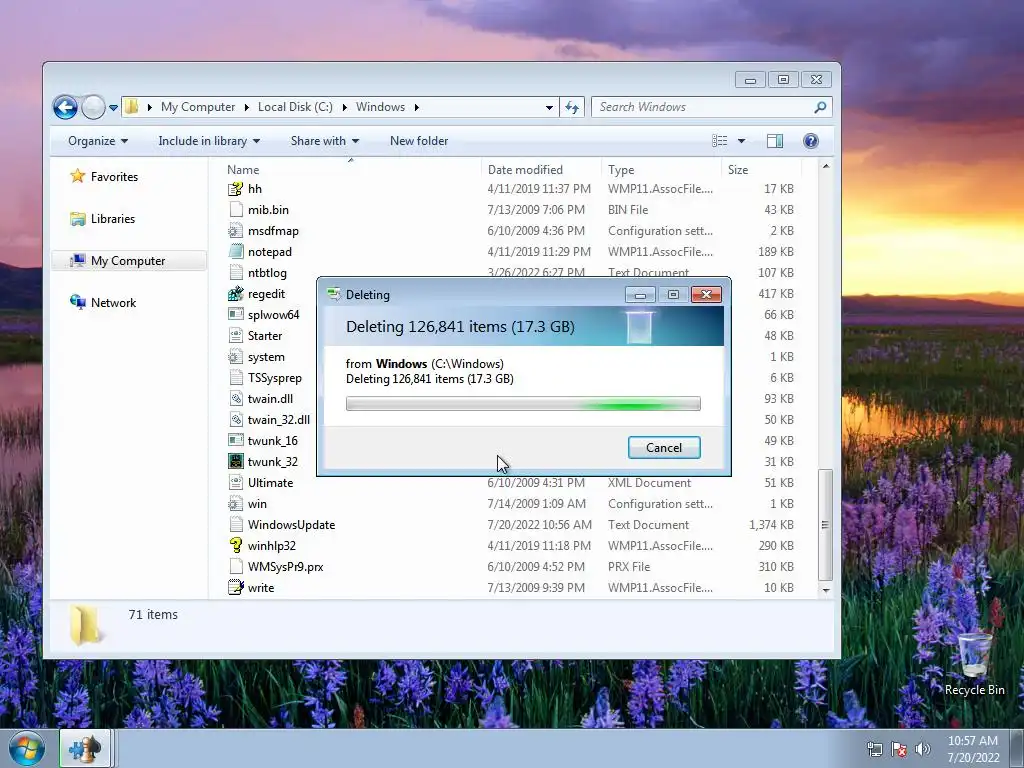Click the network tray icon
Screen dimensions: 1024x768
(874, 750)
